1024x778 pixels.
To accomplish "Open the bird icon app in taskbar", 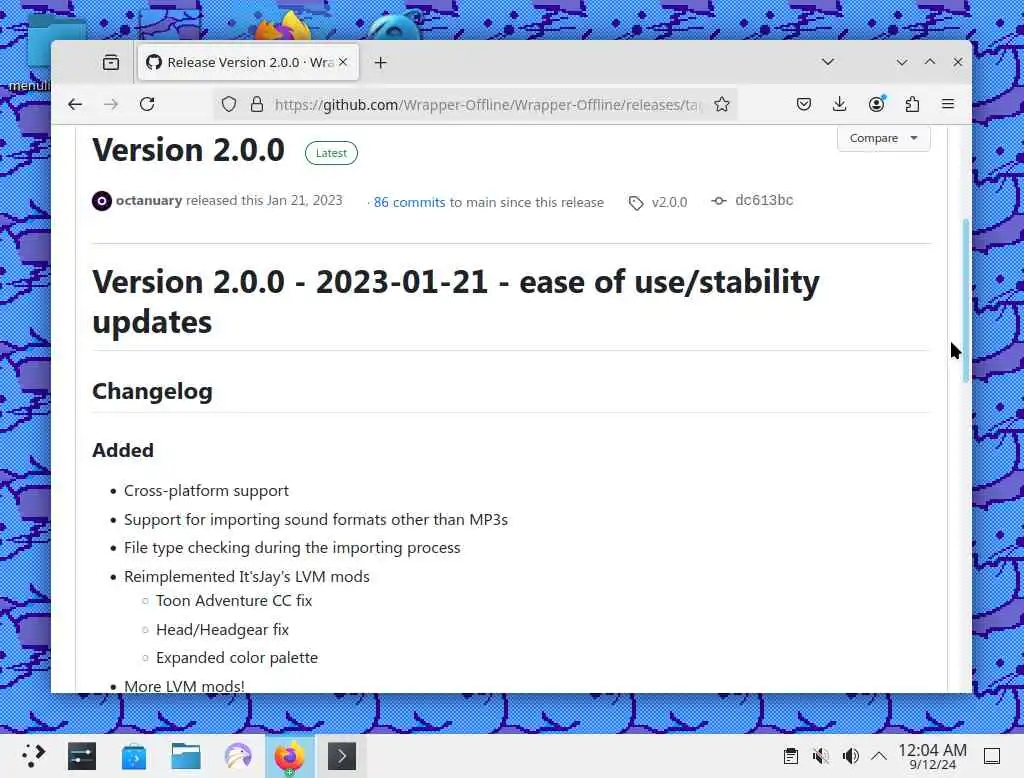I will coord(238,756).
